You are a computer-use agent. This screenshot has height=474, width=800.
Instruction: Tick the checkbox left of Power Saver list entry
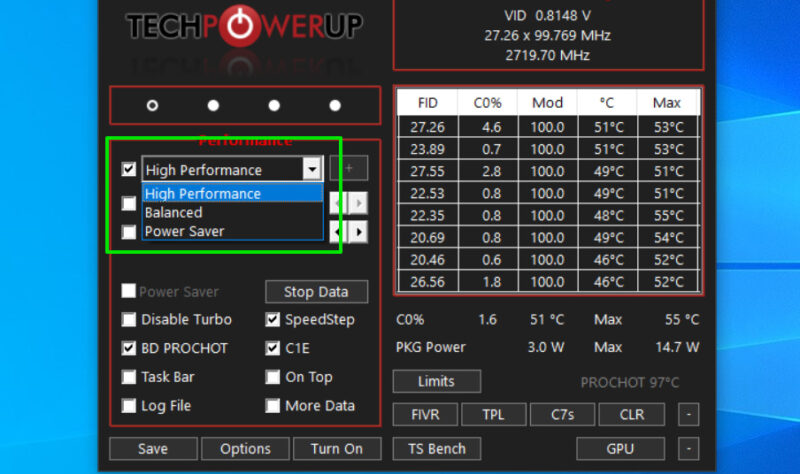tap(129, 232)
